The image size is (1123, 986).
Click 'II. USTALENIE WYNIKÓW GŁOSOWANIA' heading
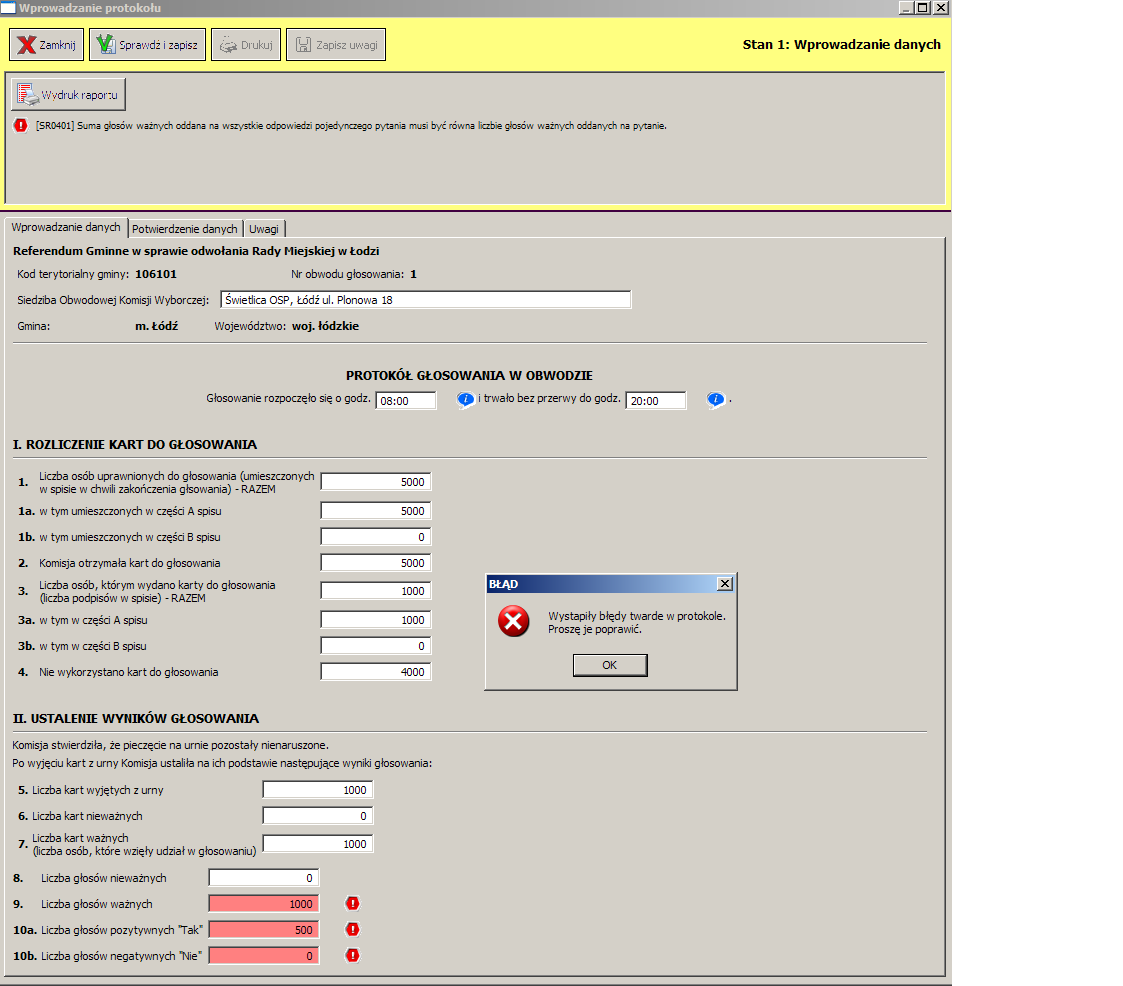(x=136, y=718)
